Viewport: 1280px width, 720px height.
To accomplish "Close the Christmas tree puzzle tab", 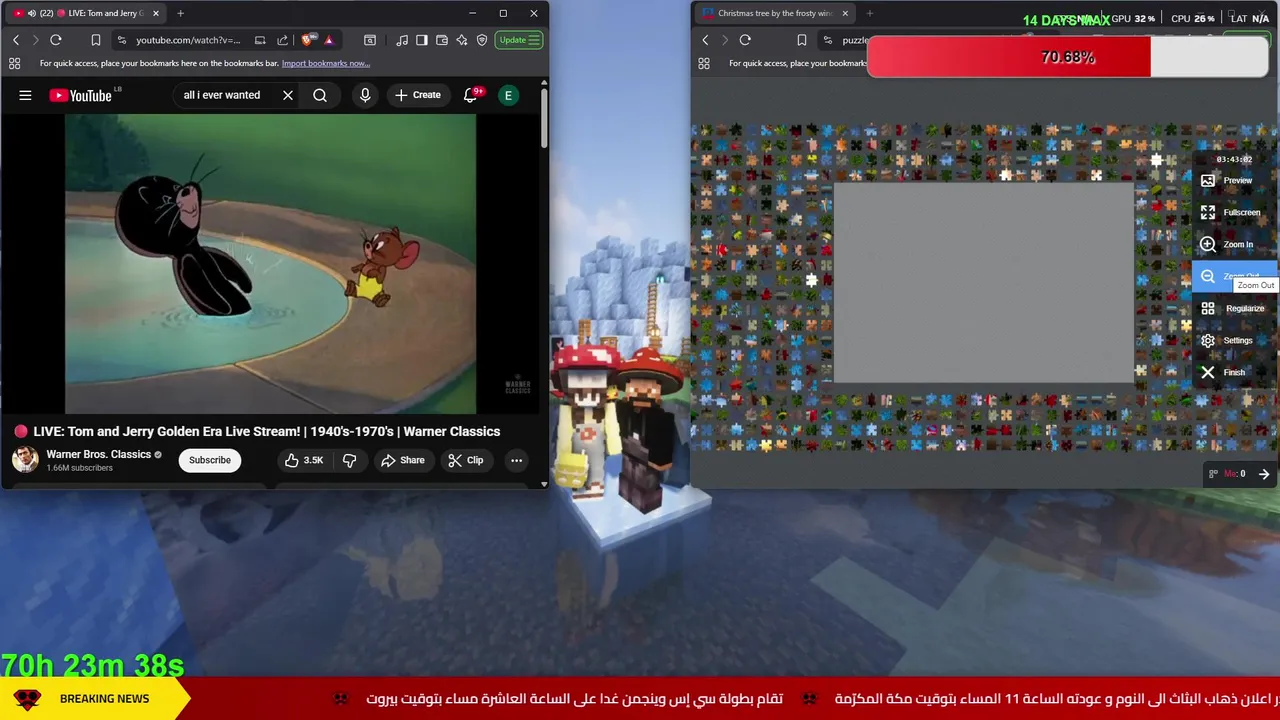I will pyautogui.click(x=845, y=13).
